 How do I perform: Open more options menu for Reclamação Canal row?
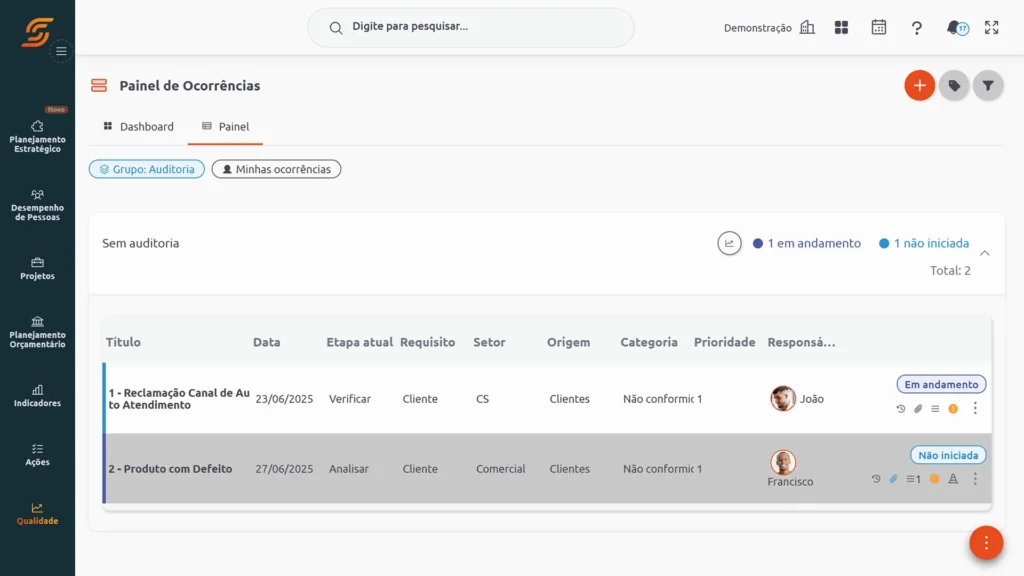tap(975, 408)
